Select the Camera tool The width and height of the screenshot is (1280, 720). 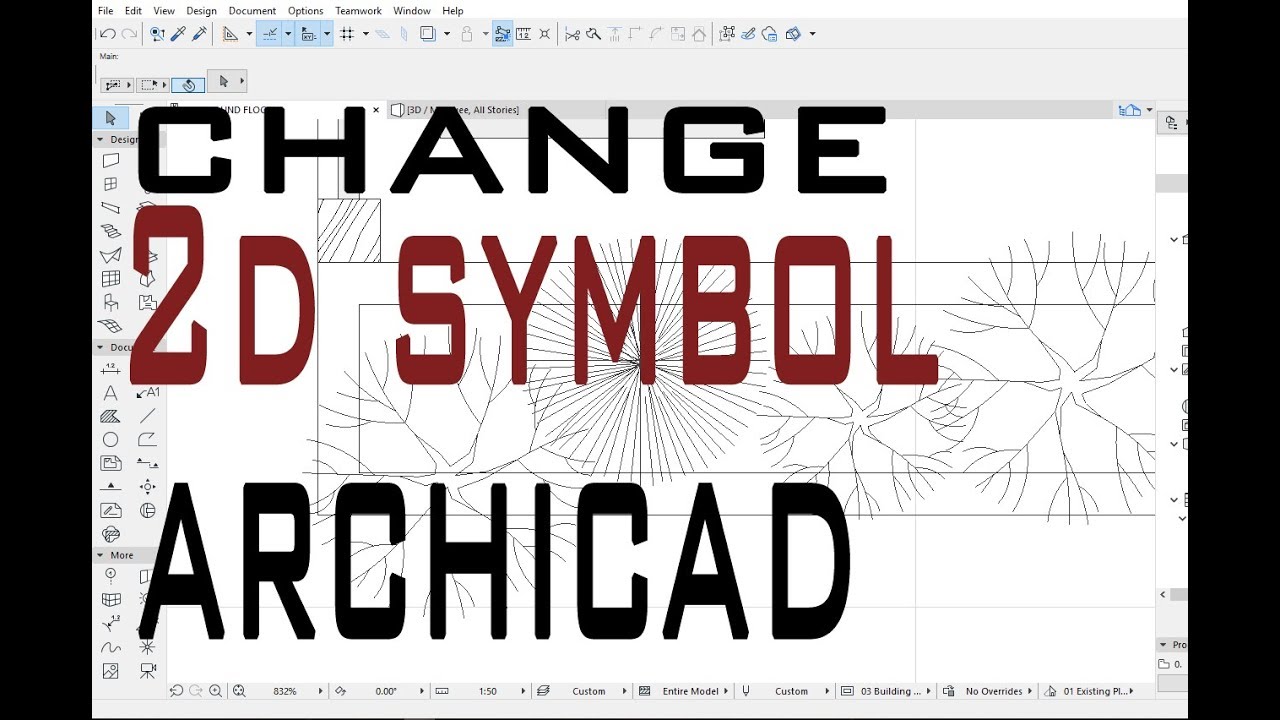(148, 671)
